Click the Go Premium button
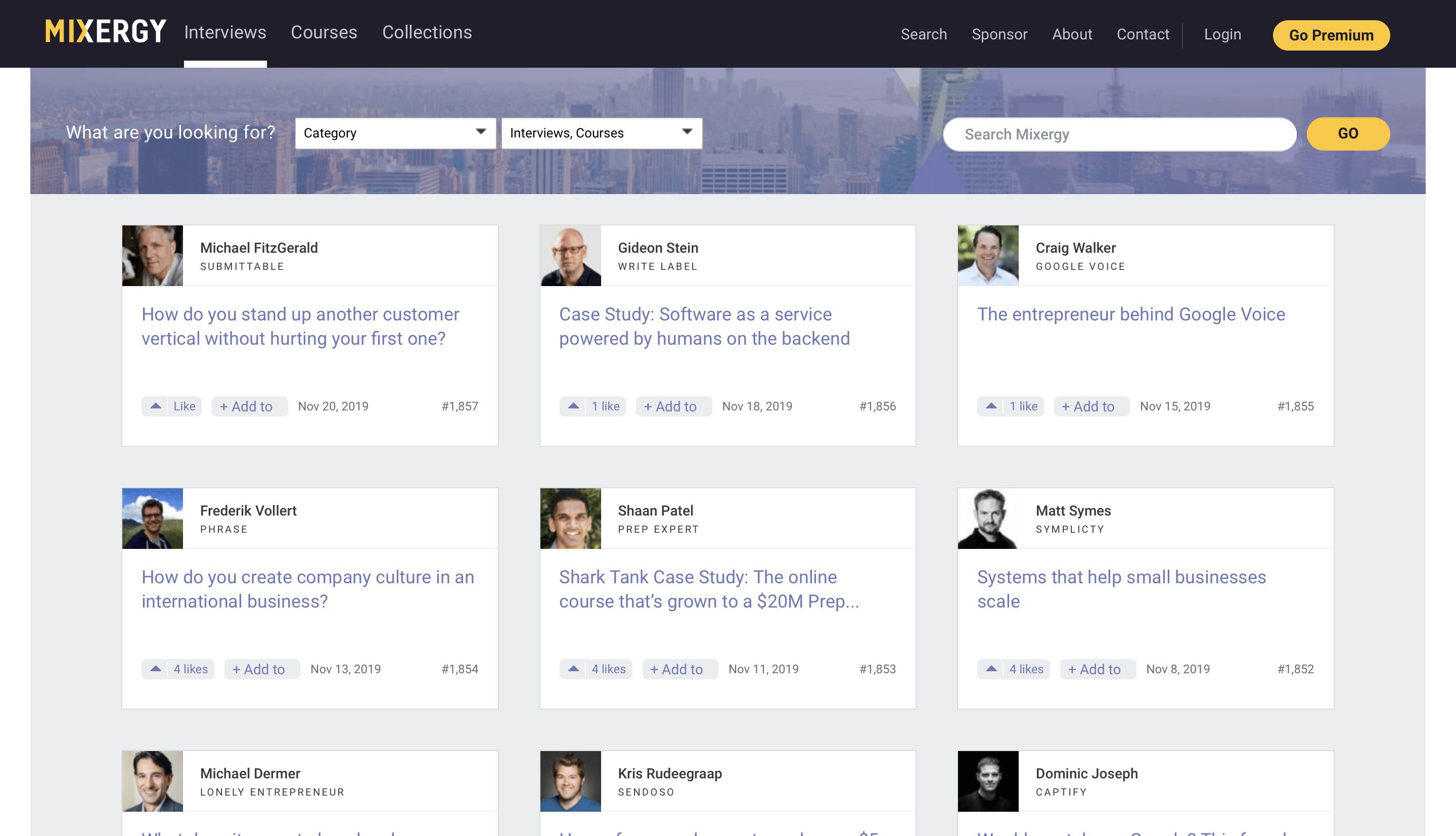The image size is (1456, 836). pos(1331,35)
